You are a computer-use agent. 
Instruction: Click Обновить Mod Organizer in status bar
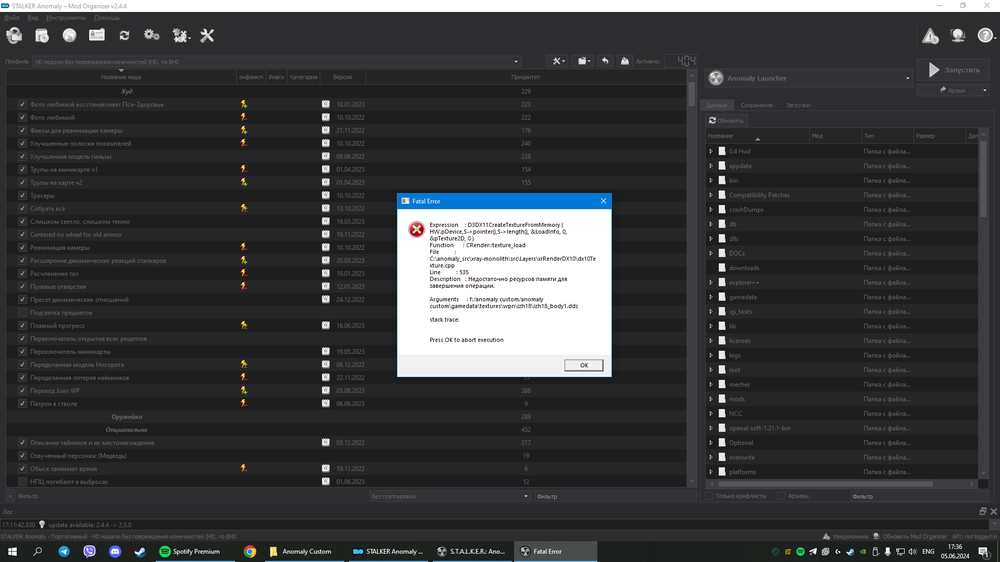[909, 536]
